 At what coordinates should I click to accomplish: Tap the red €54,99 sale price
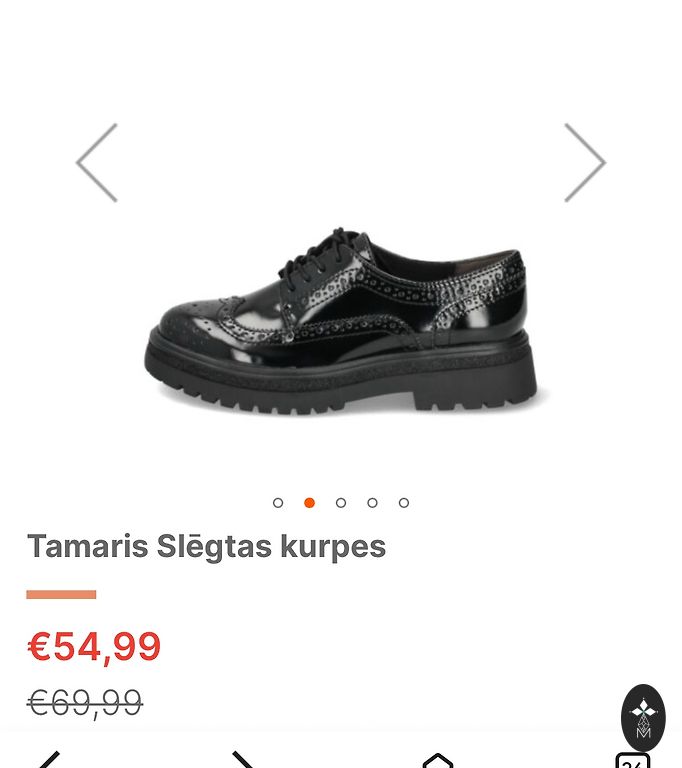pos(94,647)
